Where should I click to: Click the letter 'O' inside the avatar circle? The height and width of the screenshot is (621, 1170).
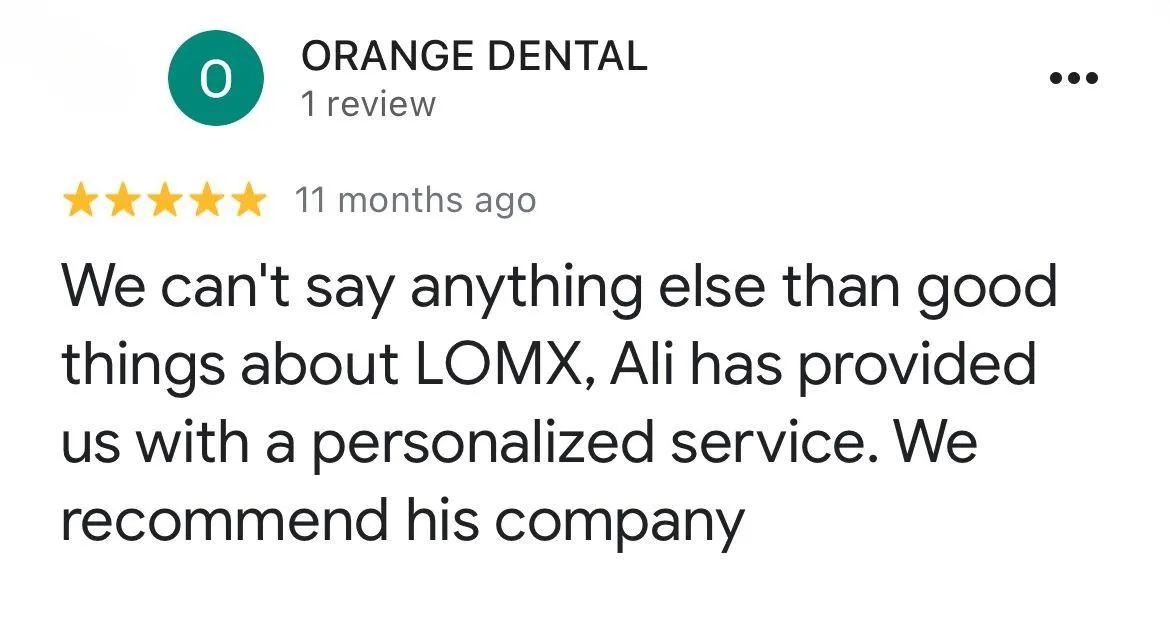coord(216,78)
